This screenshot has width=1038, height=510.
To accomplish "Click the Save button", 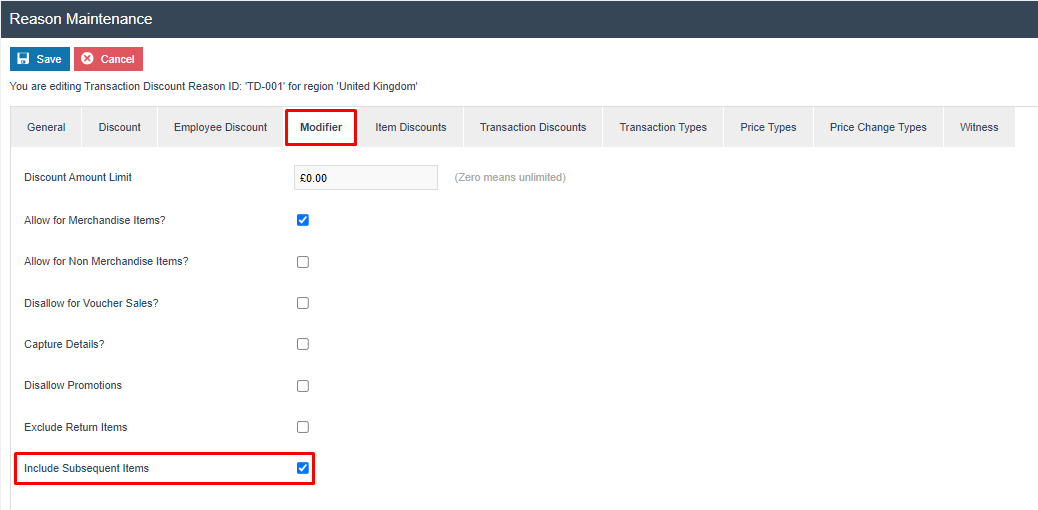I will [x=40, y=59].
